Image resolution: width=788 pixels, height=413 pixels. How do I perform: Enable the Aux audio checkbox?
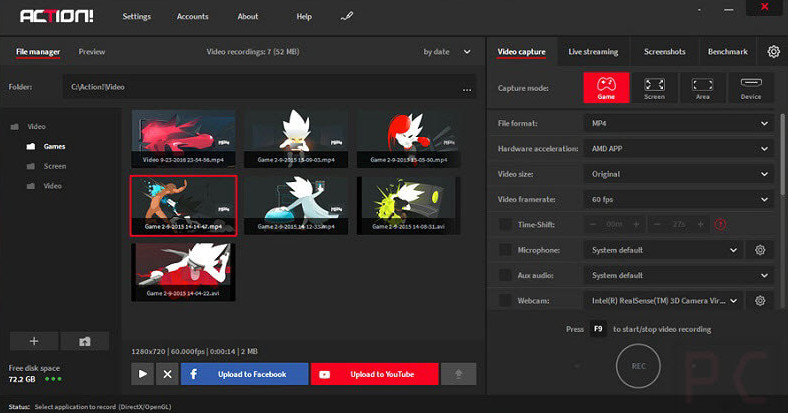coord(505,275)
